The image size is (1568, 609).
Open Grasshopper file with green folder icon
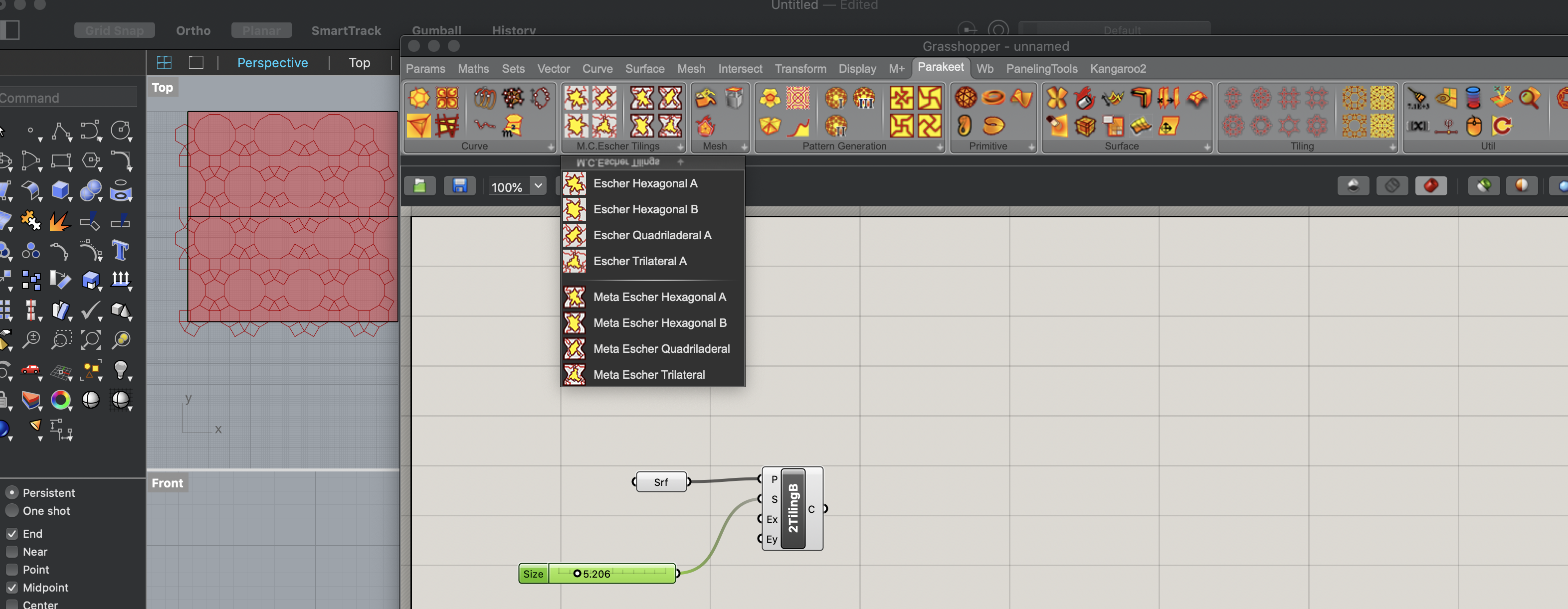(419, 185)
